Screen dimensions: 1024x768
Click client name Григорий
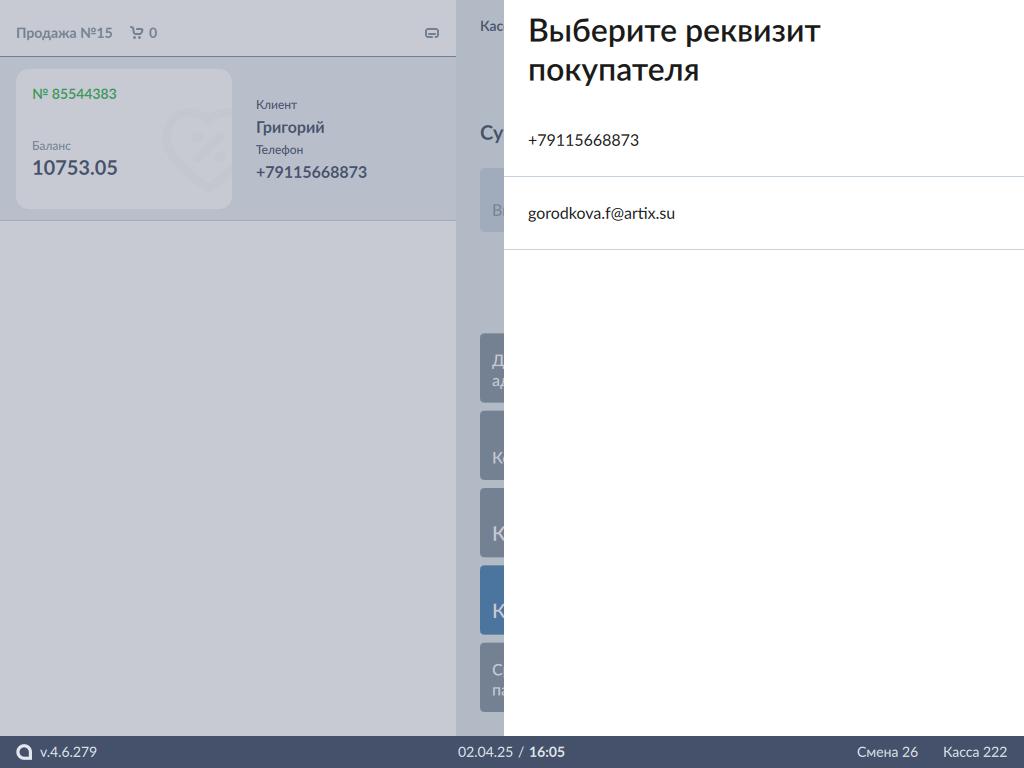290,127
